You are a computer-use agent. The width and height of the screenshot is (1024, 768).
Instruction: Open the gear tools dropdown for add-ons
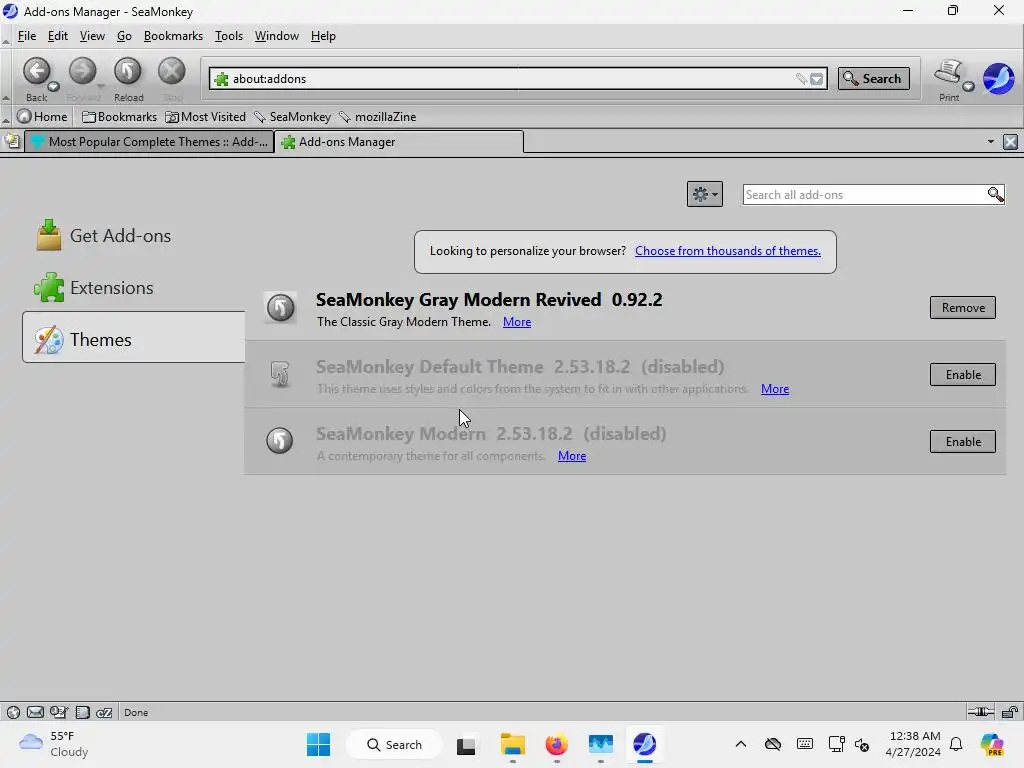pyautogui.click(x=705, y=194)
